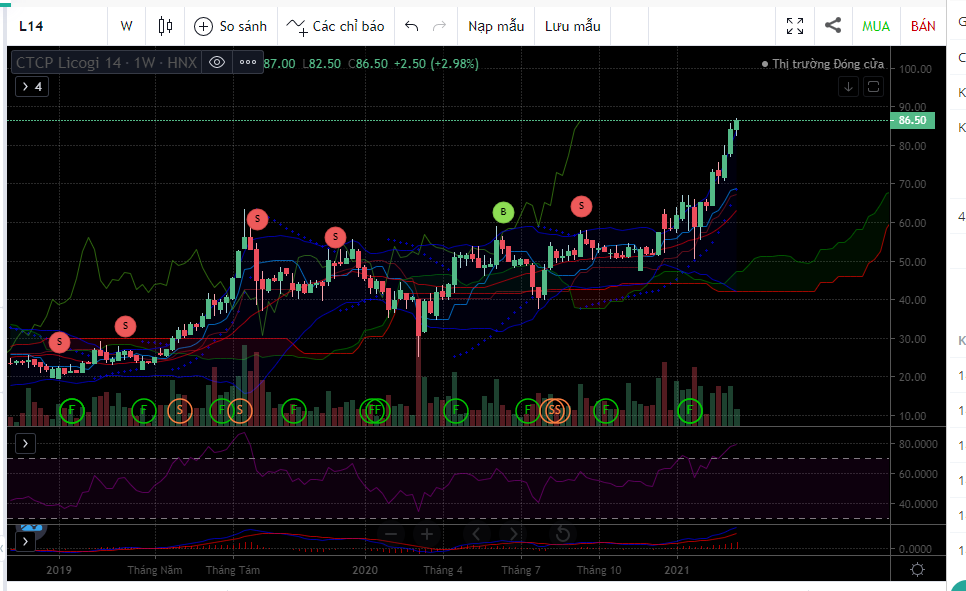Click the So sánh compare button
The width and height of the screenshot is (966, 591).
[230, 26]
